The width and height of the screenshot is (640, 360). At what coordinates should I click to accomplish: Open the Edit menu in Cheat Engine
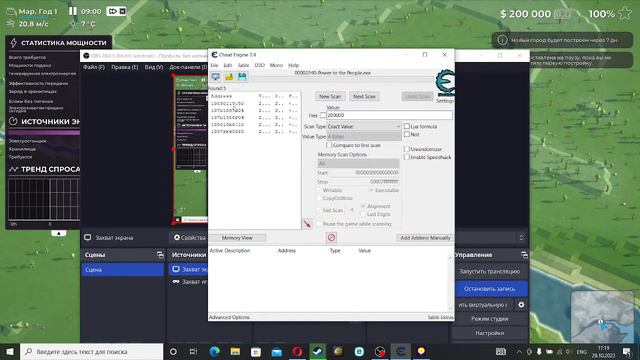tap(228, 65)
